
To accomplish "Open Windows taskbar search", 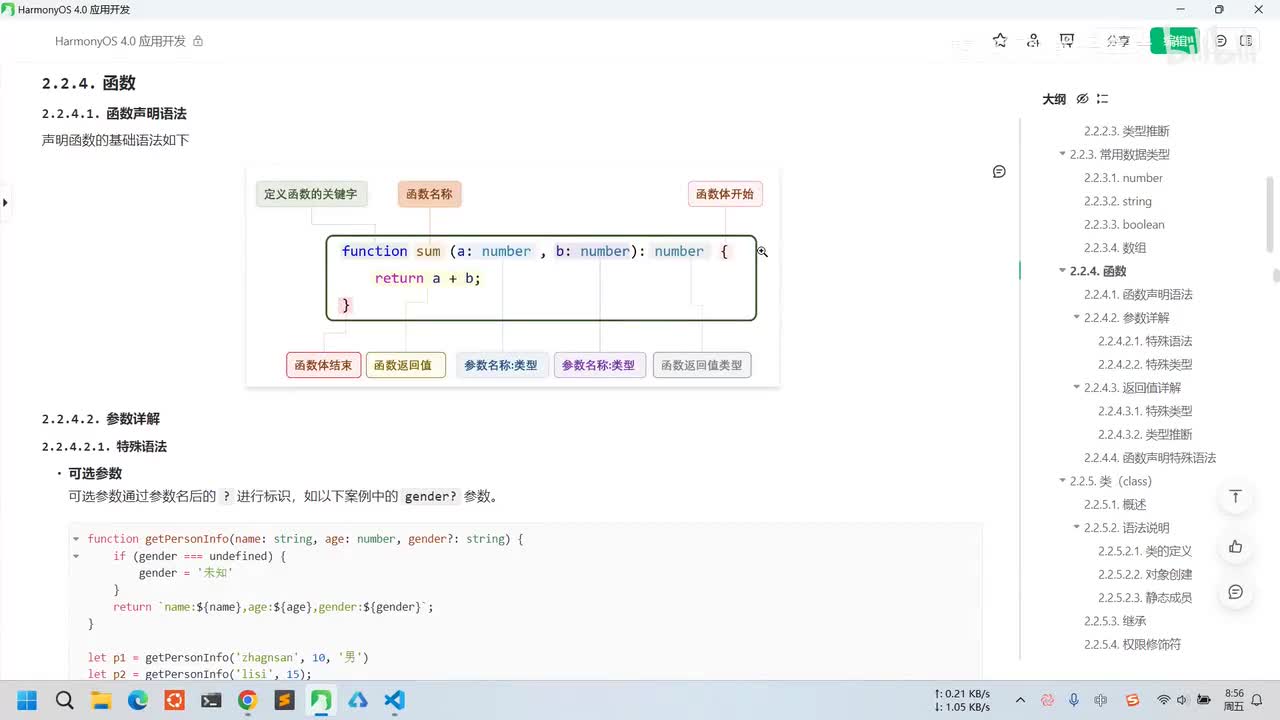I will [x=64, y=700].
